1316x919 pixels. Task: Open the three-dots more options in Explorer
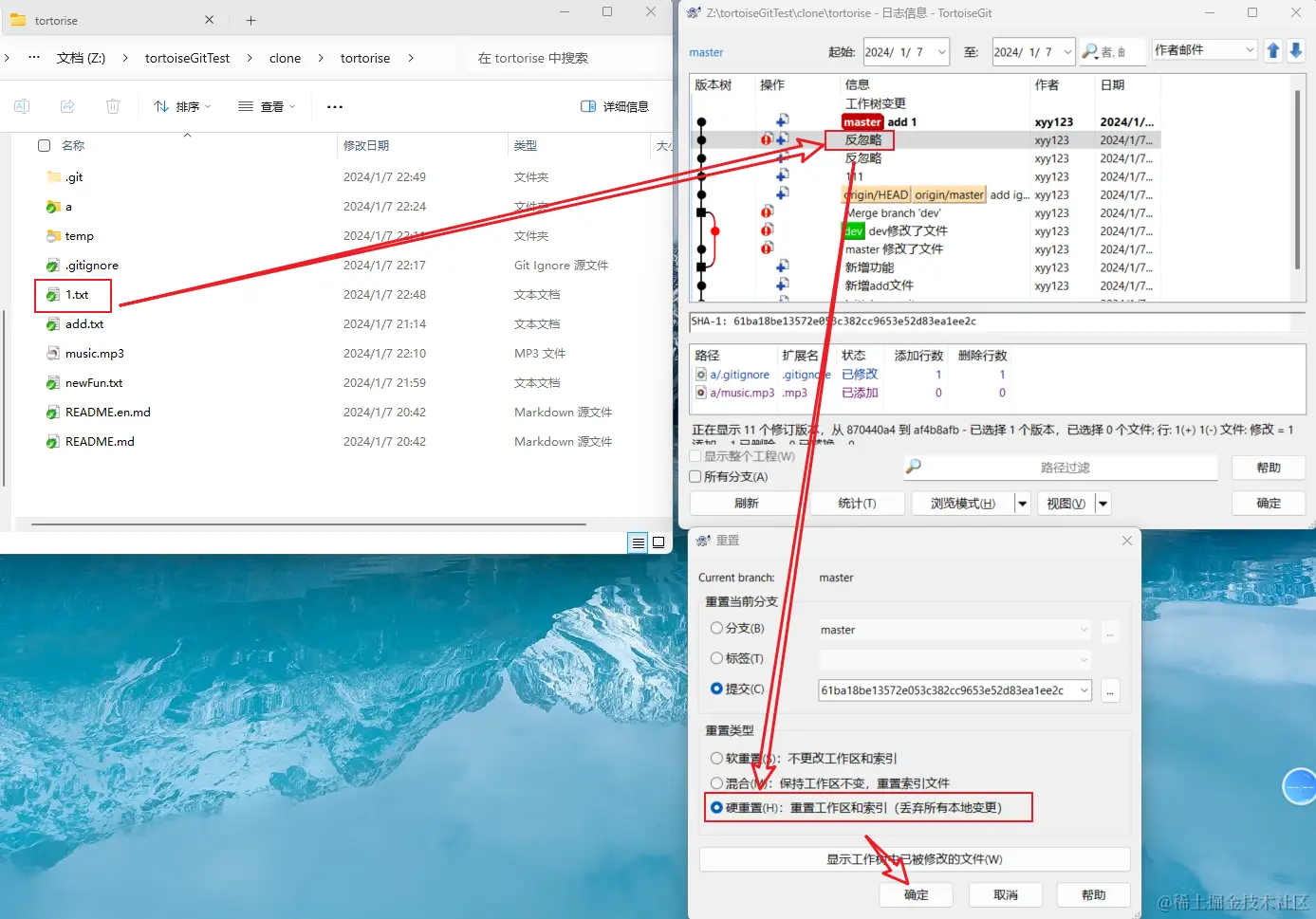(x=335, y=106)
